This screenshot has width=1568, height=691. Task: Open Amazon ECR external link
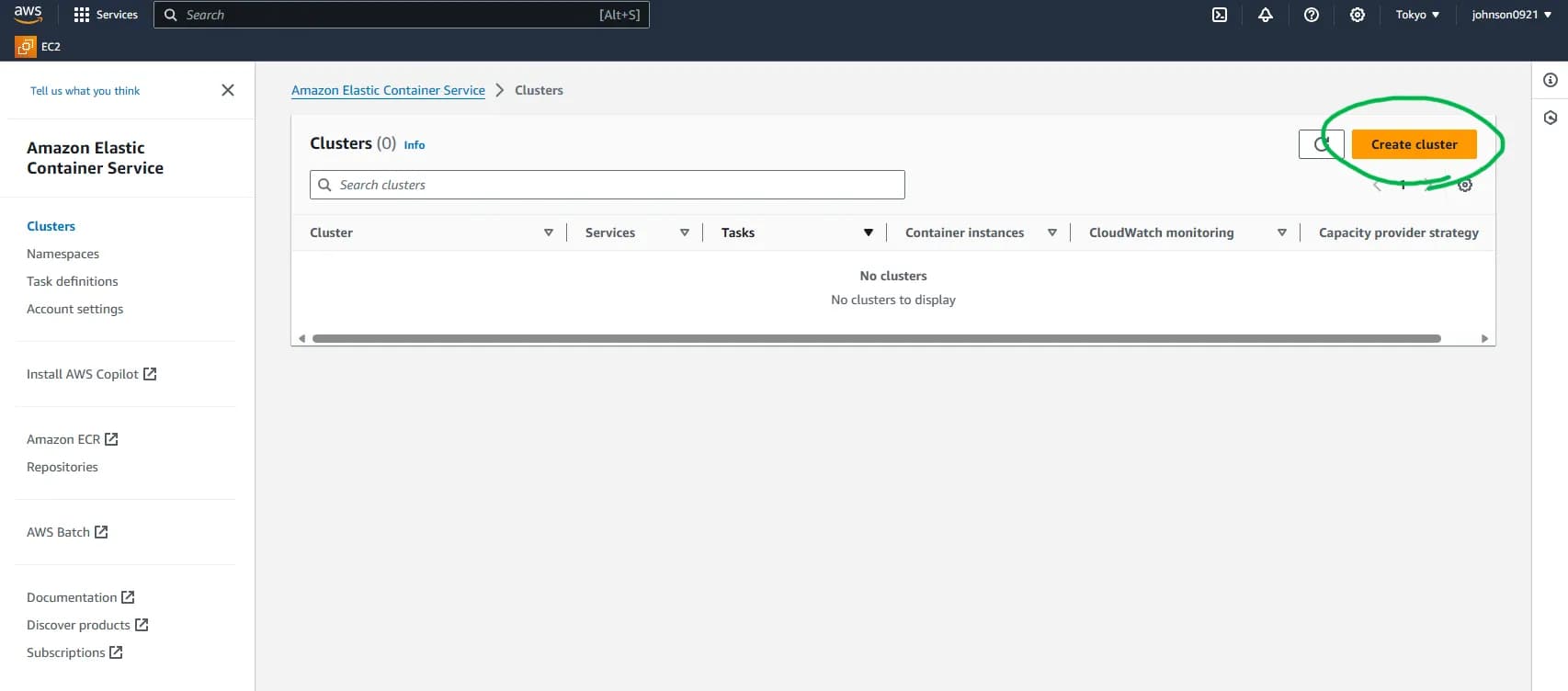point(72,439)
